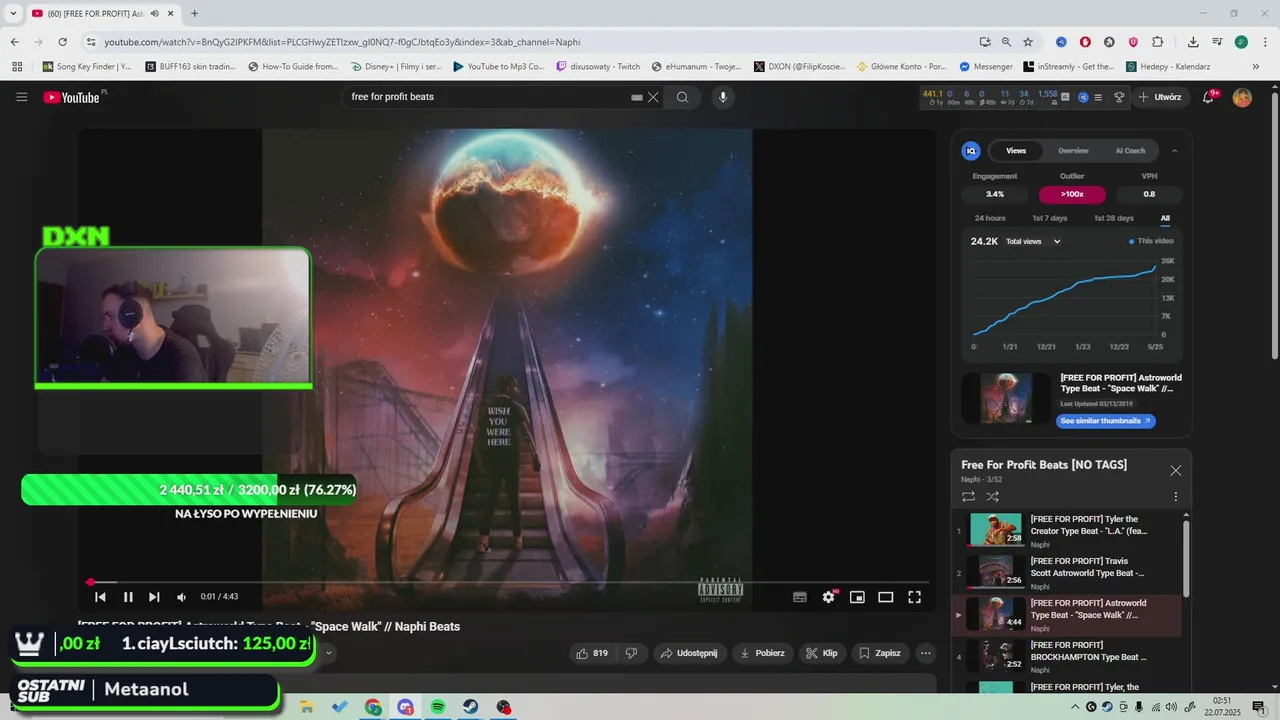Click the >100x outlier badge

click(1072, 194)
